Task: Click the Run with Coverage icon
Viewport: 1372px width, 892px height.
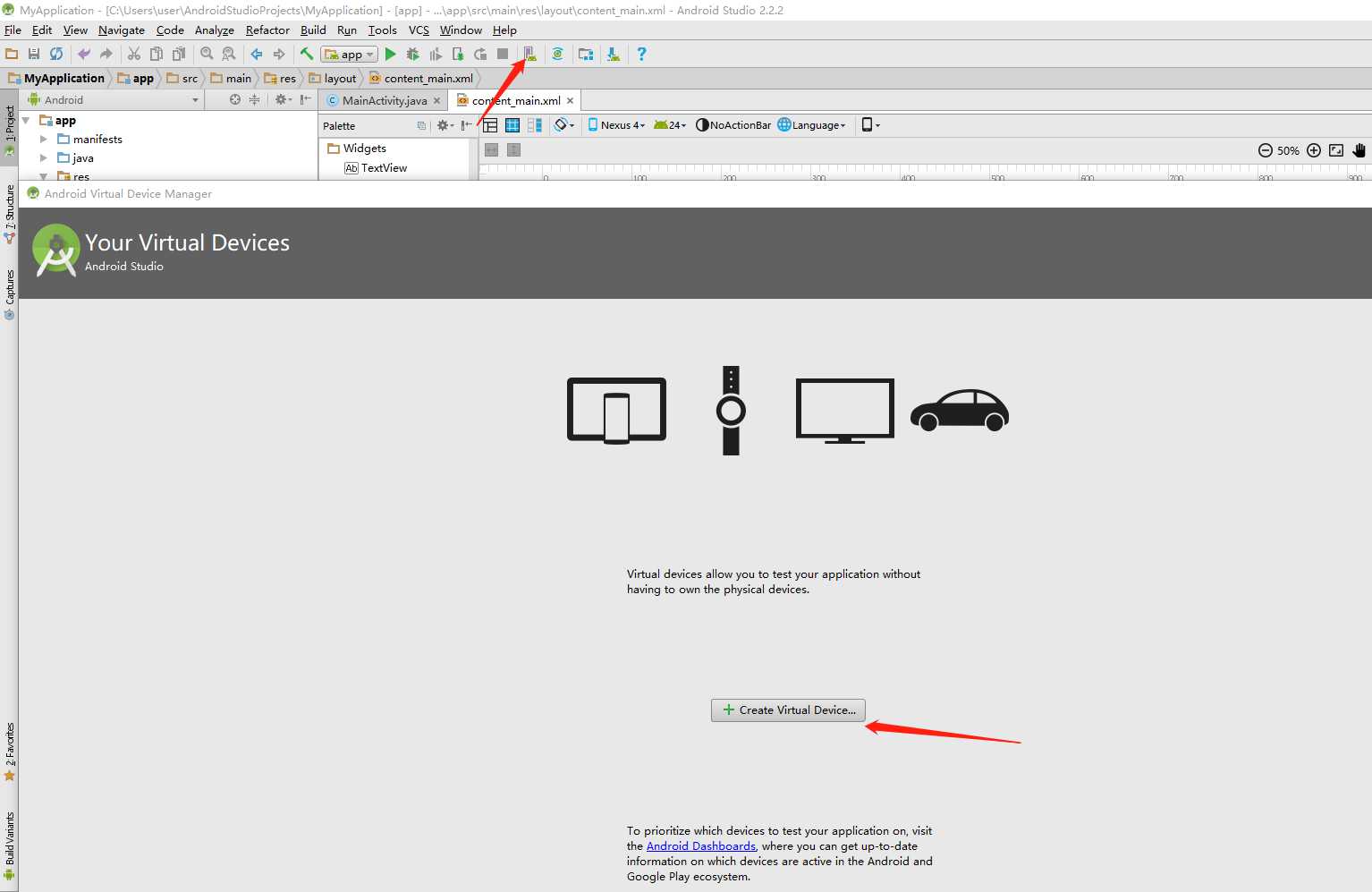Action: 436,54
